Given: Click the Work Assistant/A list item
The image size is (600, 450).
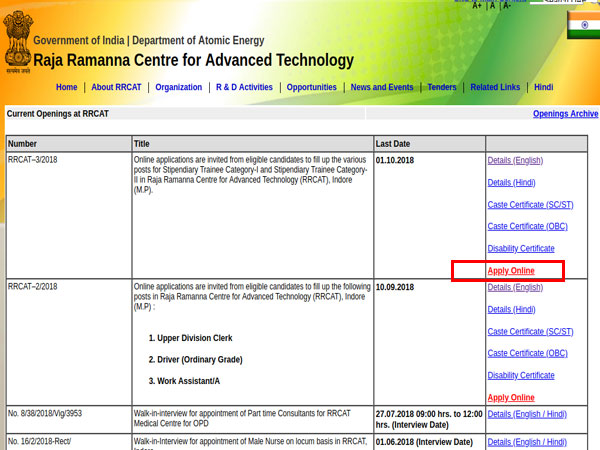Looking at the screenshot, I should [184, 381].
